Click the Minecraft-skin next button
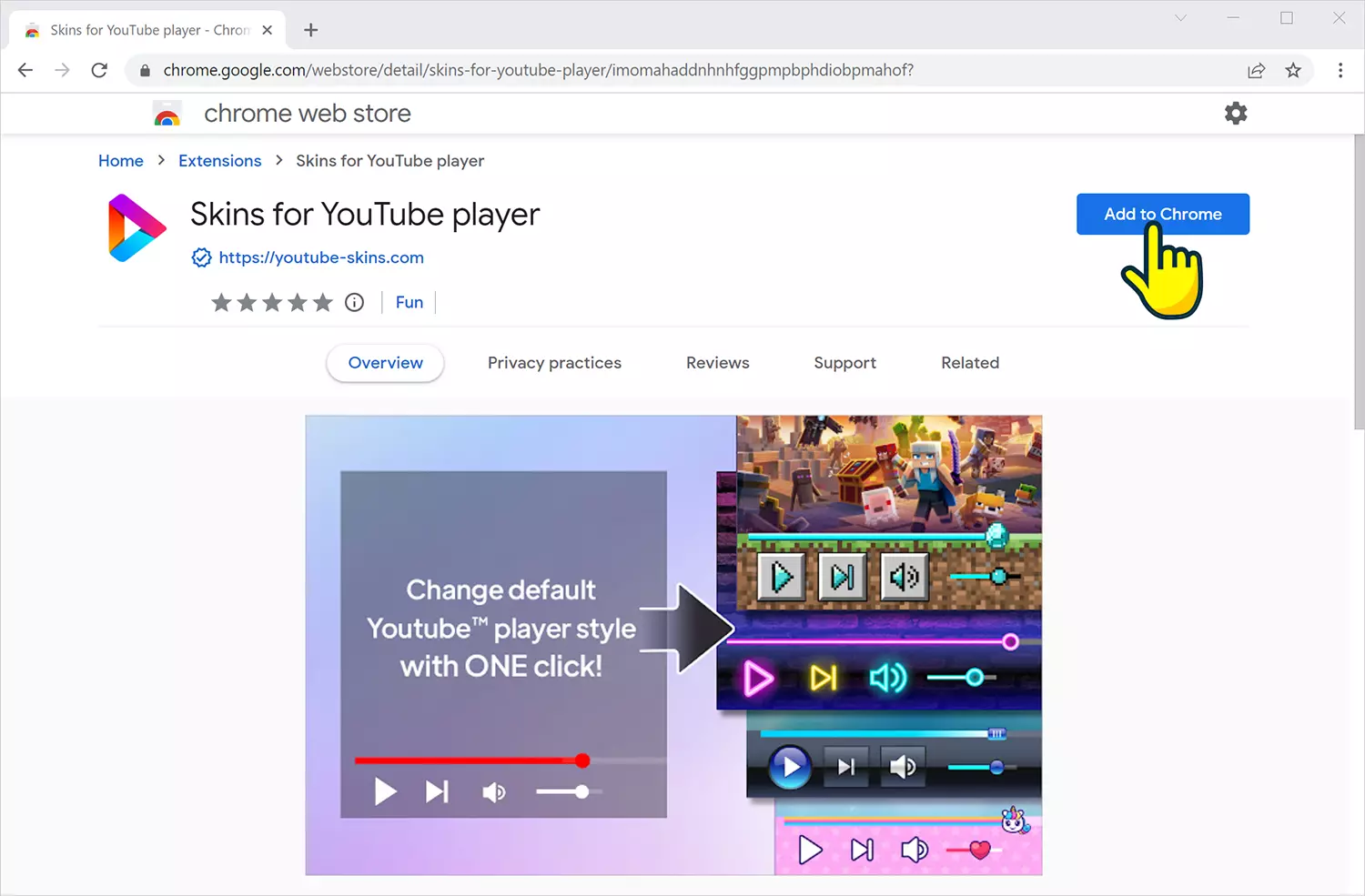 (x=843, y=577)
